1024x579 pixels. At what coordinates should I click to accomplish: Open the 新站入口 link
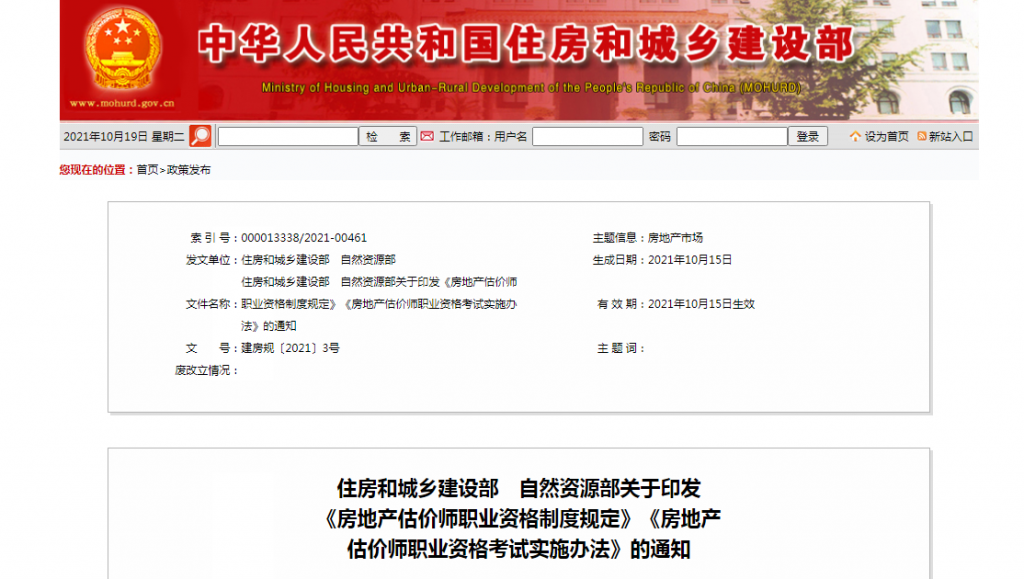point(951,136)
